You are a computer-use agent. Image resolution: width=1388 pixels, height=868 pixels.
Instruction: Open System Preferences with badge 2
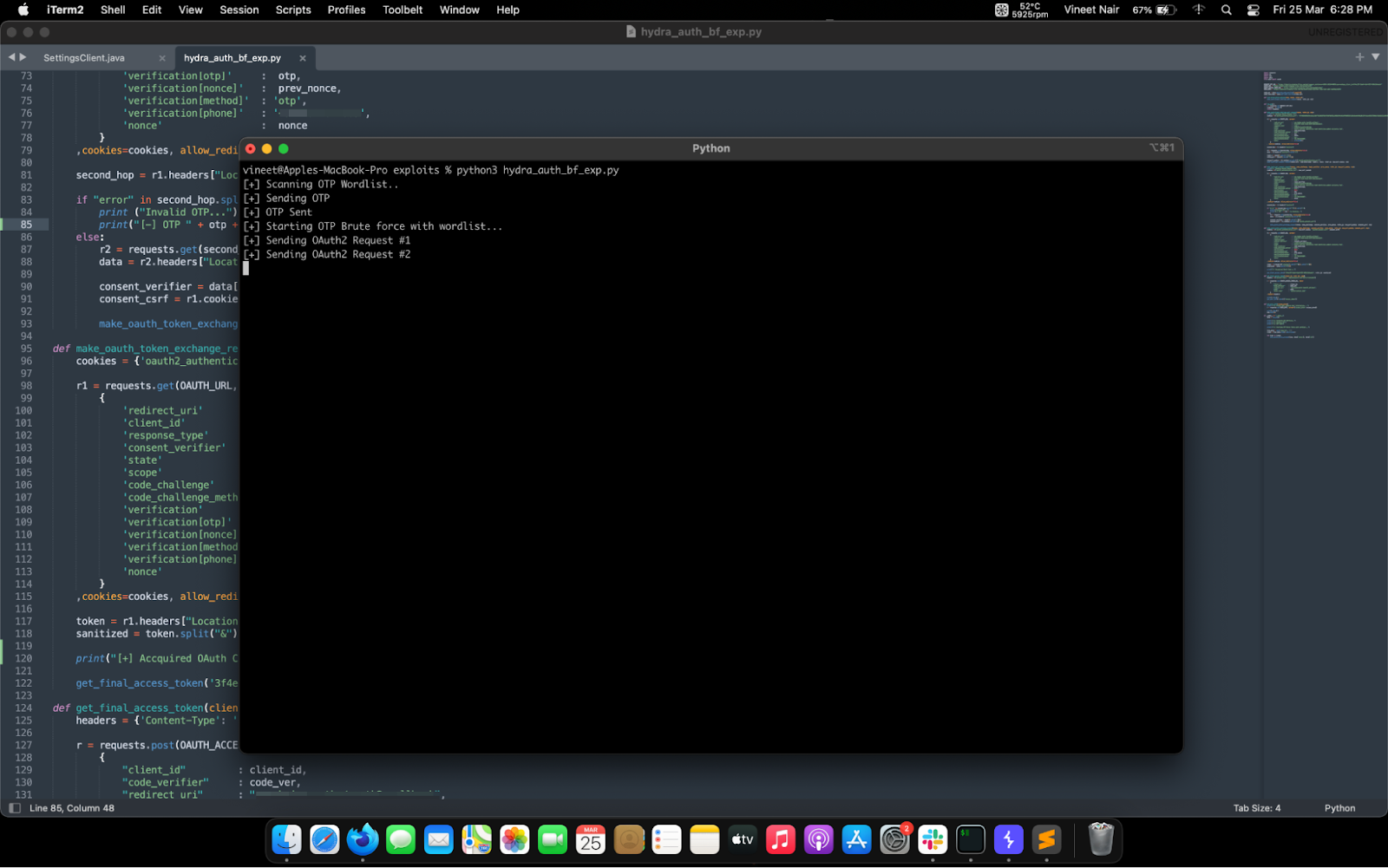point(894,839)
